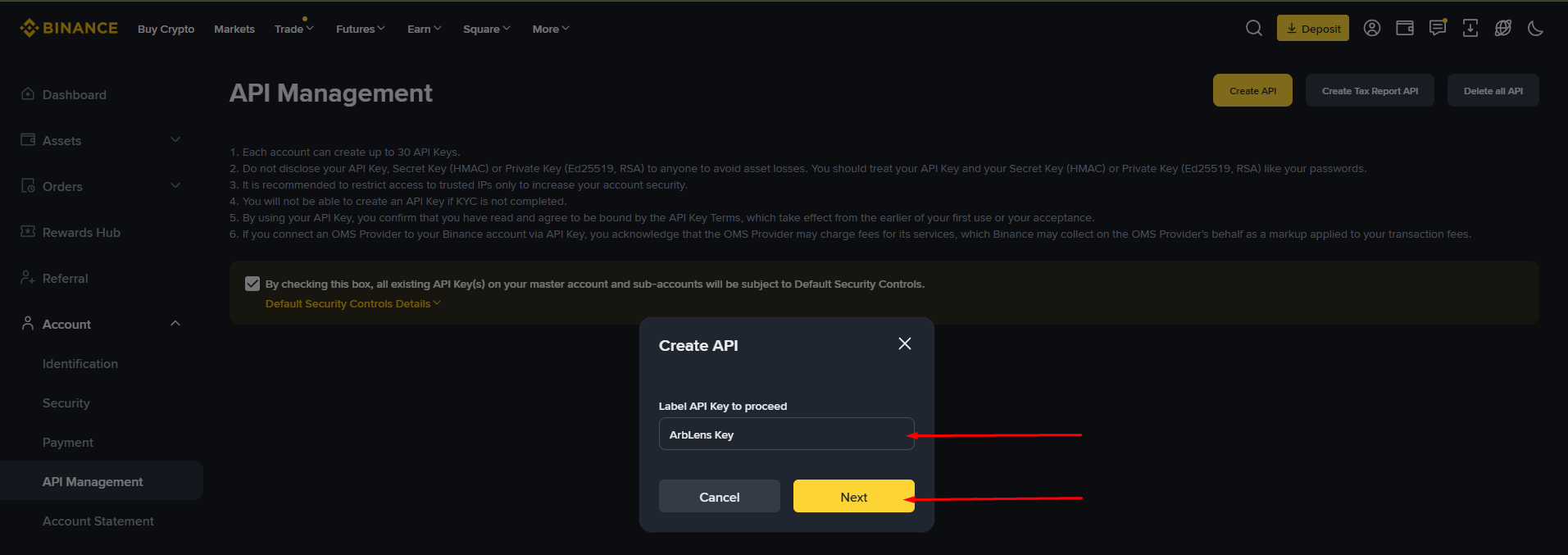Expand Default Security Controls Details
The height and width of the screenshot is (555, 1568).
coord(353,303)
